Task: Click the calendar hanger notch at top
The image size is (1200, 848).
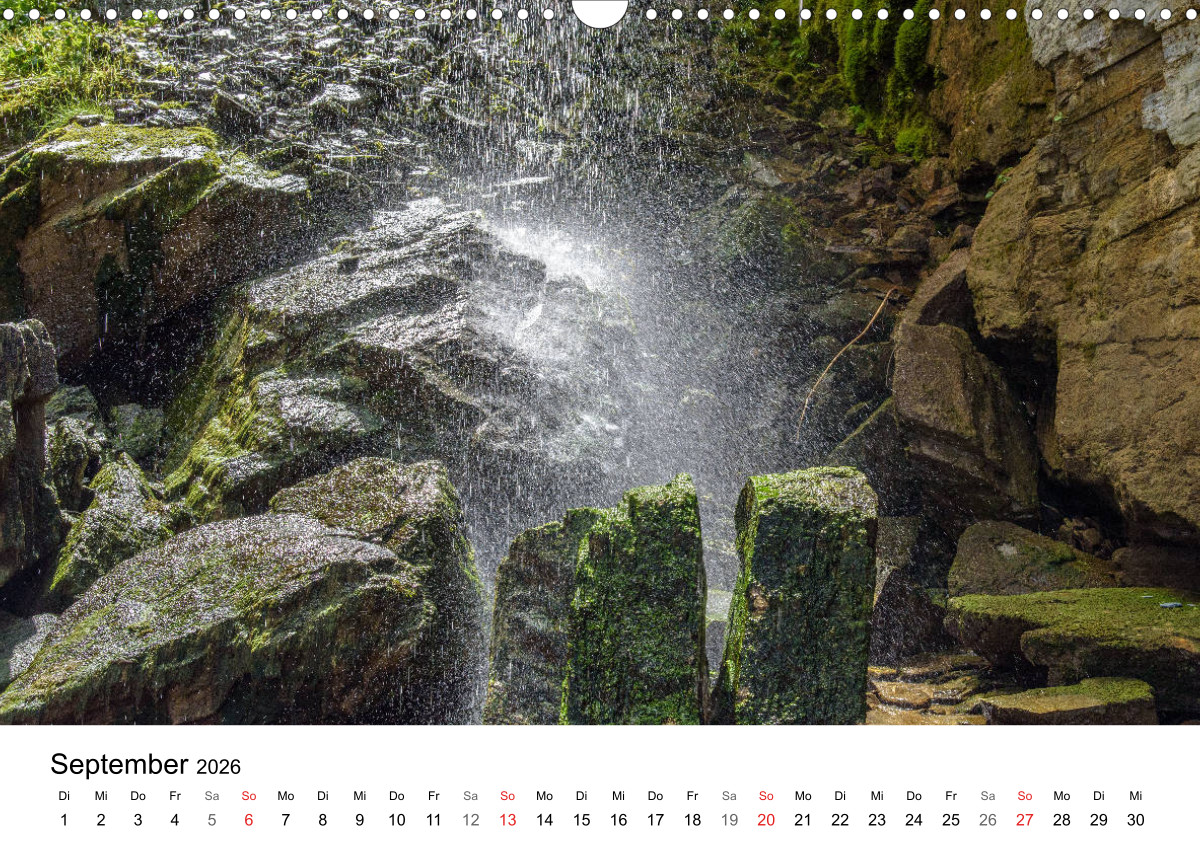Action: pos(600,12)
